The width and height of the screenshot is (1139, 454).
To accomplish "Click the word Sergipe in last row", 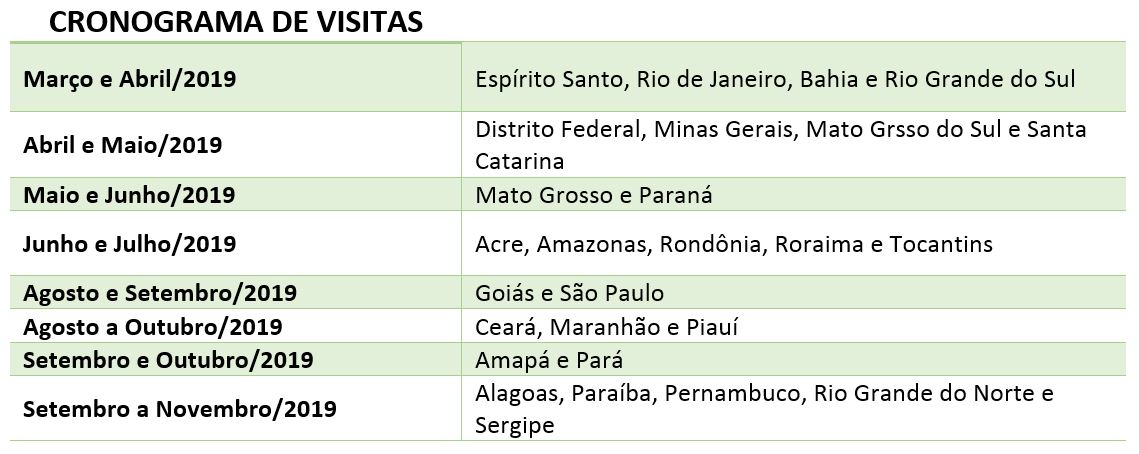I will 514,425.
